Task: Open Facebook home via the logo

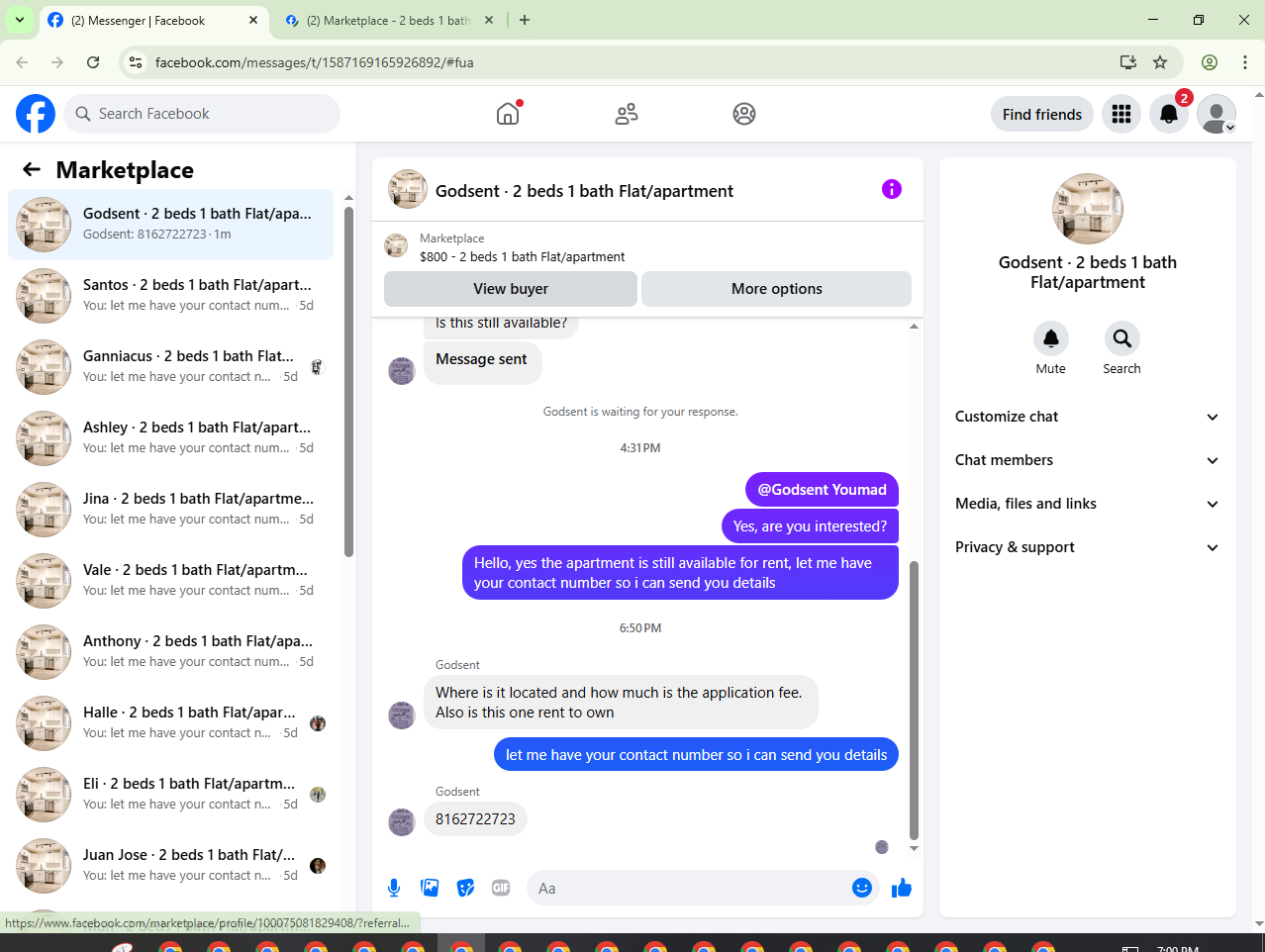Action: point(36,114)
